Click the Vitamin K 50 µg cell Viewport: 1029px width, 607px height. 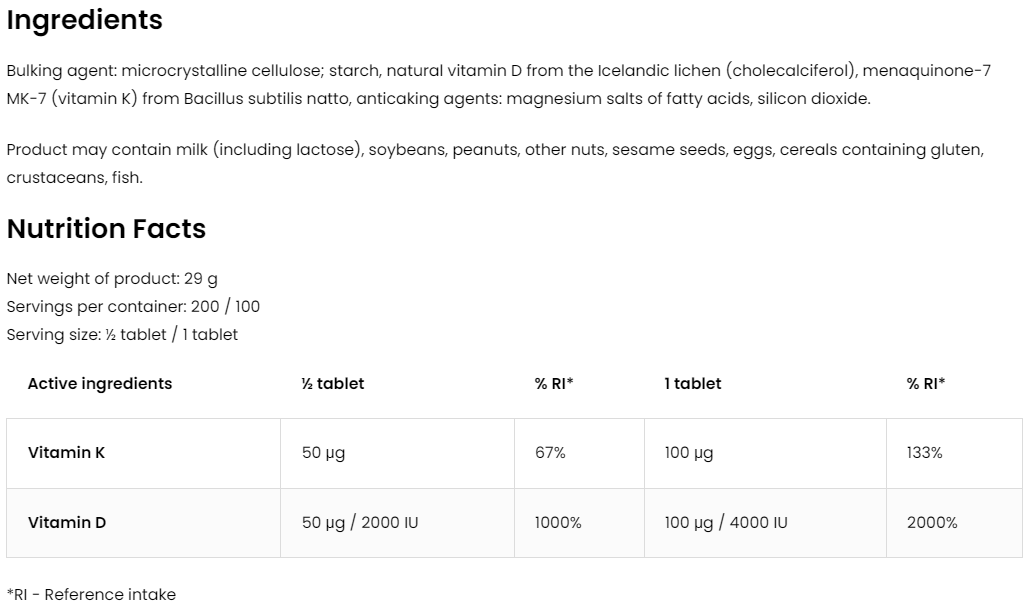[x=323, y=453]
